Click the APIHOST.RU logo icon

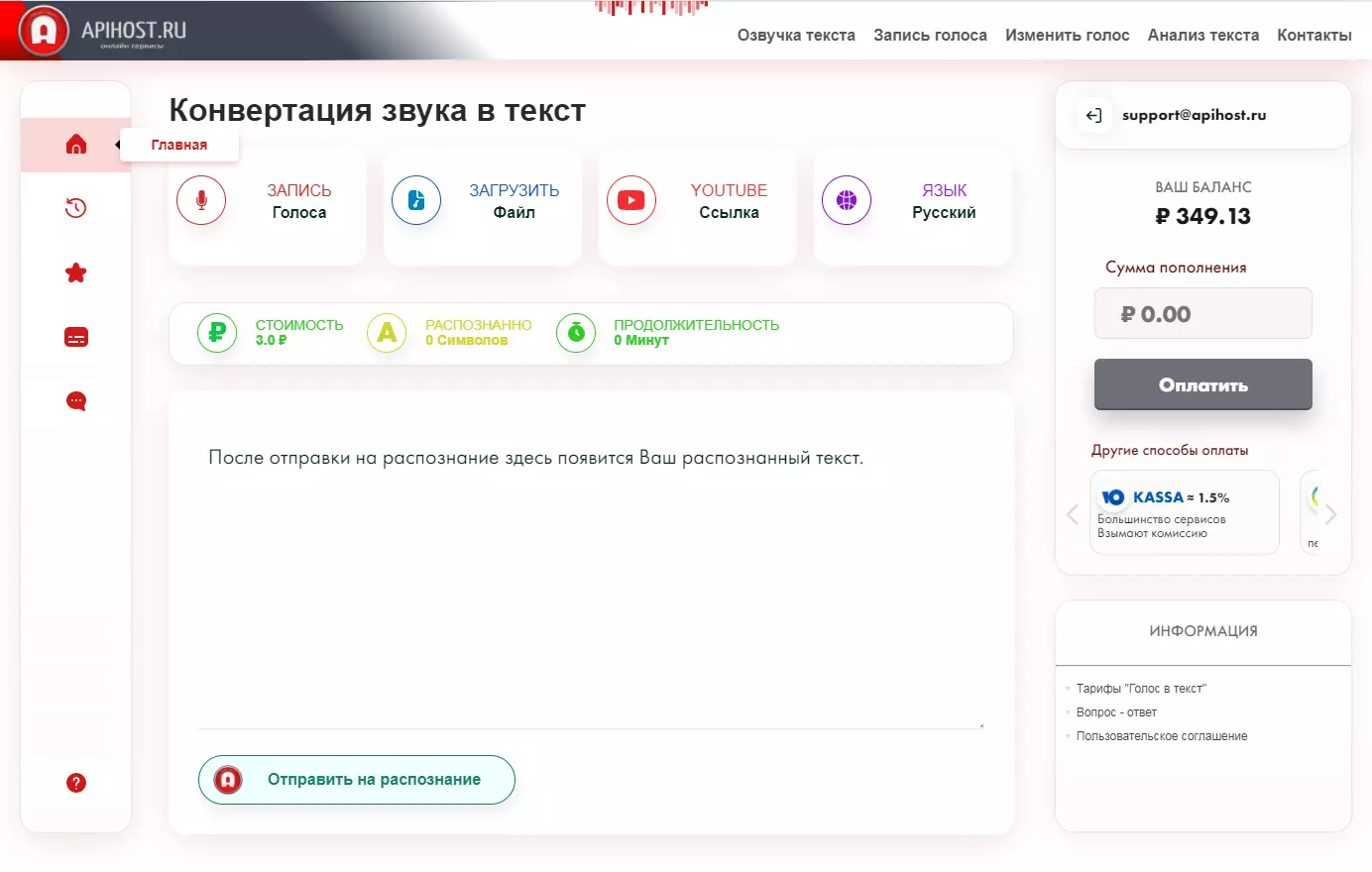(x=44, y=31)
